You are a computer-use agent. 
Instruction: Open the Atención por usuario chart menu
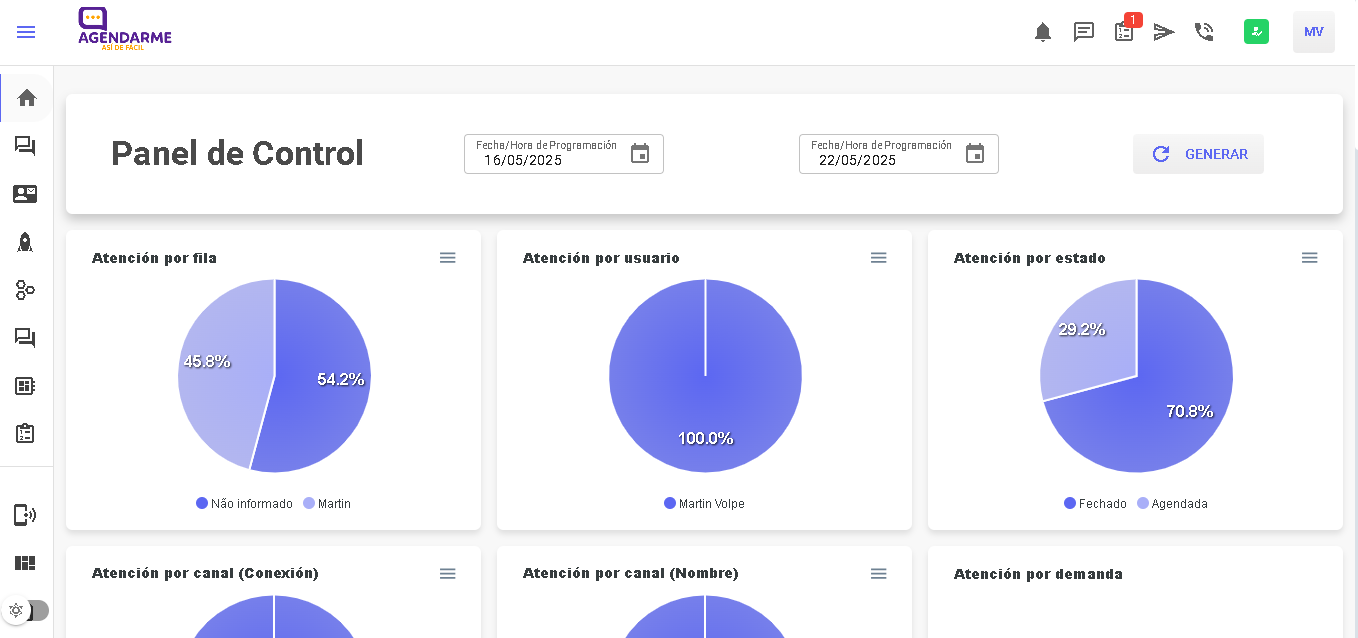point(879,258)
